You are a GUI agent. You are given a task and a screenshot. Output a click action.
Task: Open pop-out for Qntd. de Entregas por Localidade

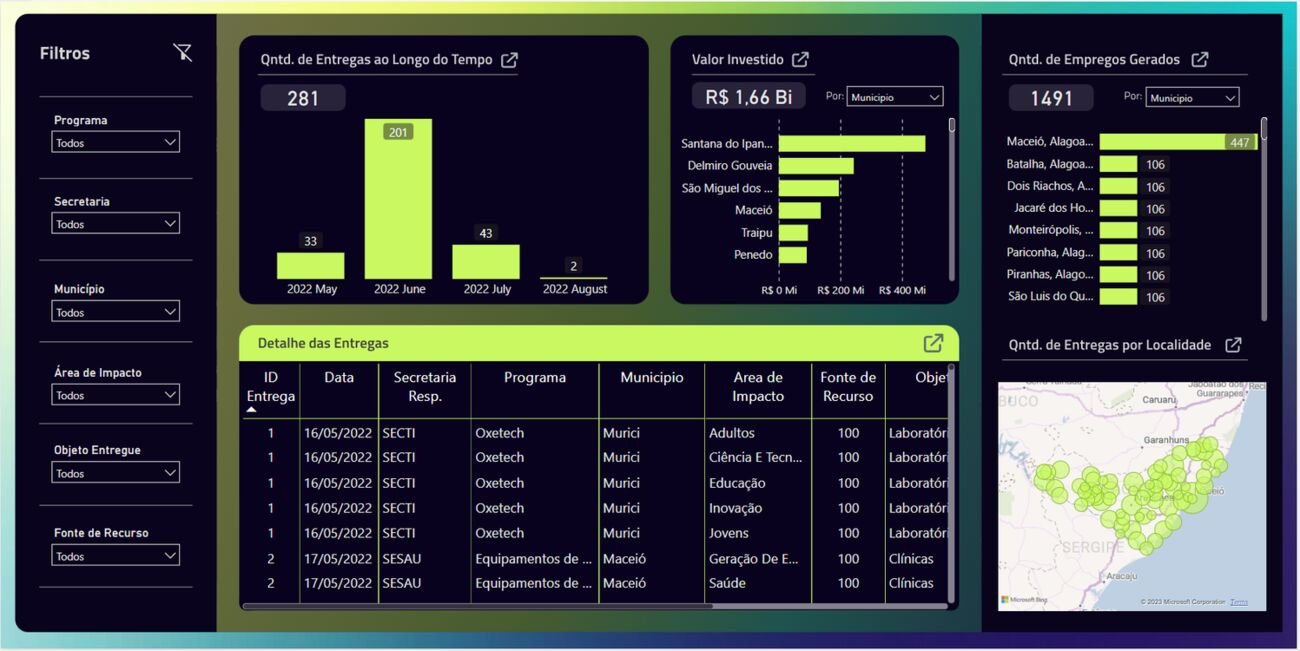click(x=1233, y=345)
